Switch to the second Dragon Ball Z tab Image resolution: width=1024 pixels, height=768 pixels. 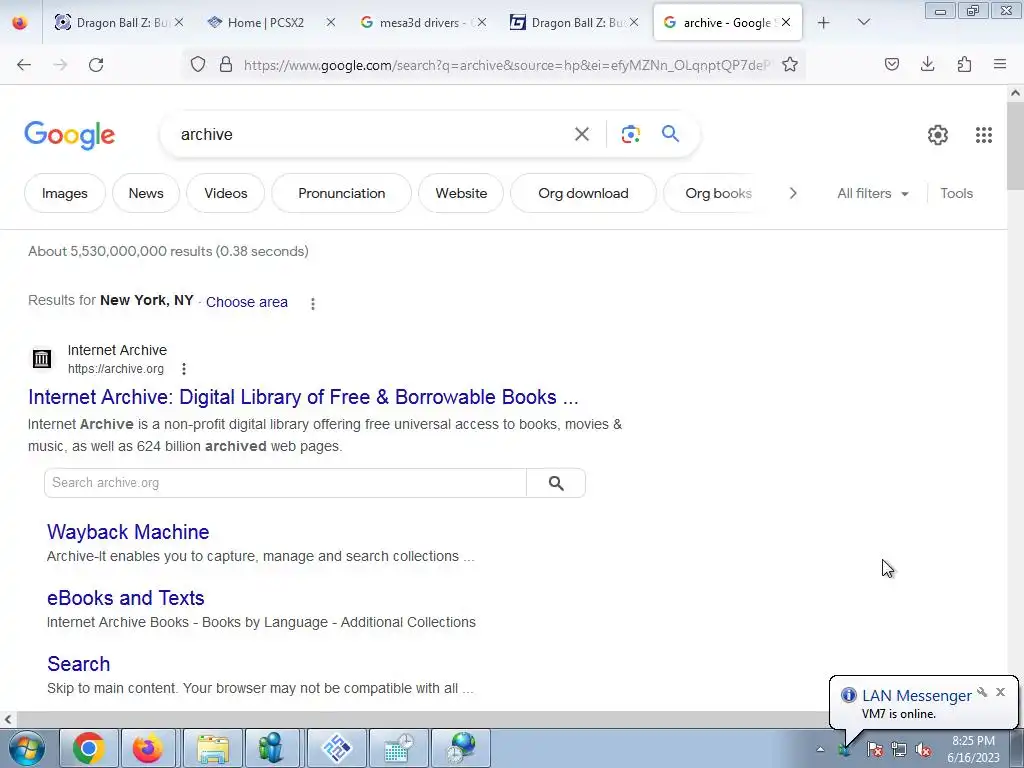[576, 22]
